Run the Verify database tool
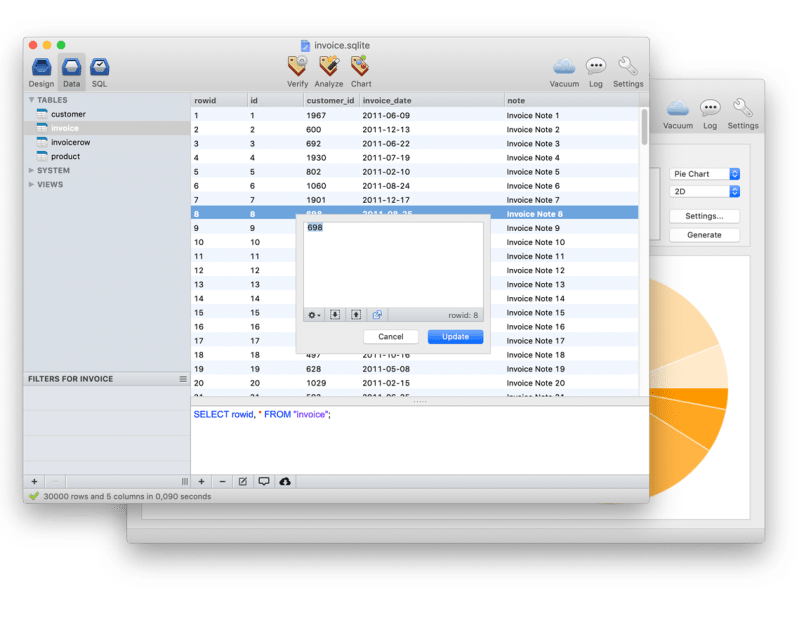 click(x=298, y=72)
